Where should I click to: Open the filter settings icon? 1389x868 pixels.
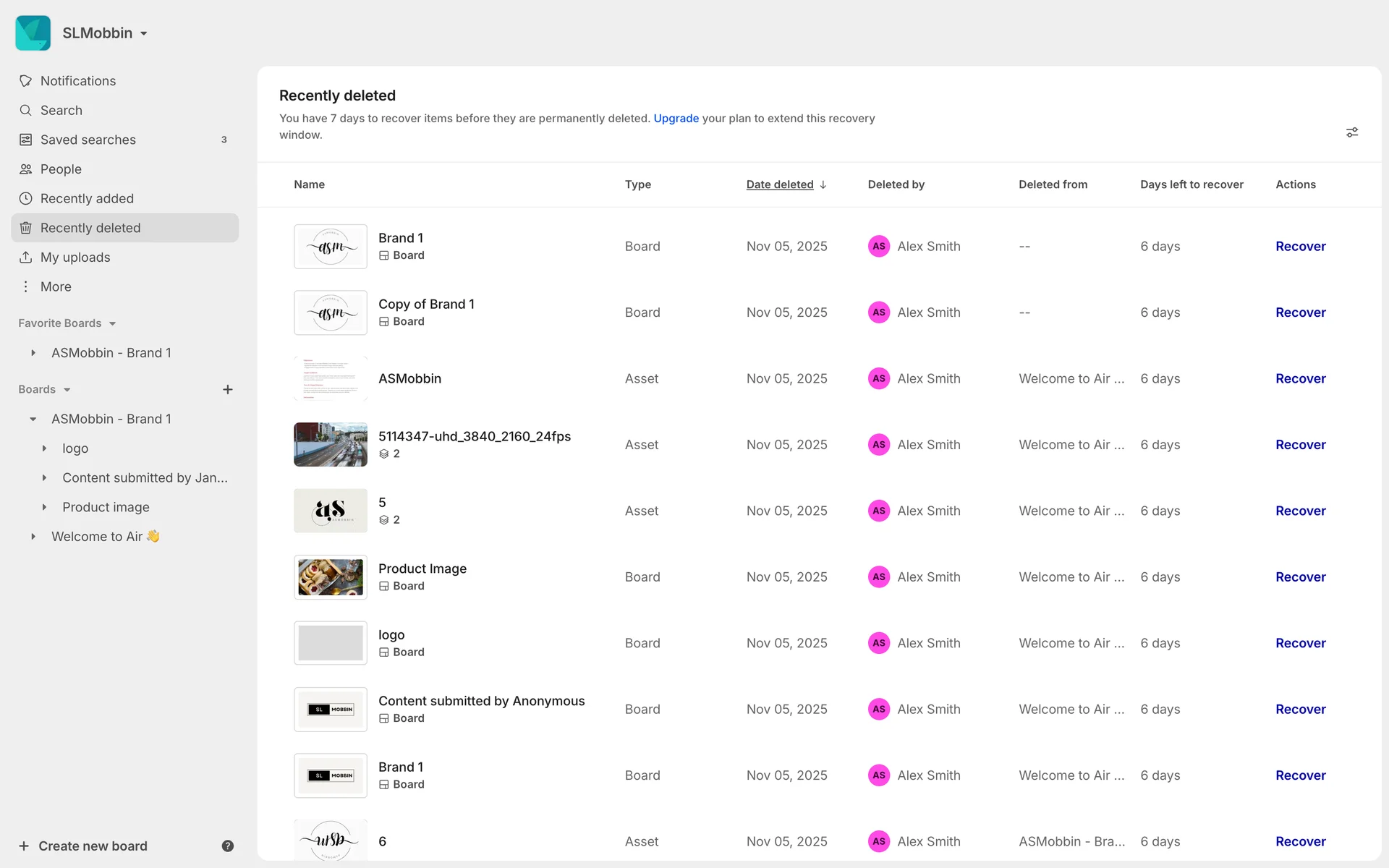tap(1351, 132)
